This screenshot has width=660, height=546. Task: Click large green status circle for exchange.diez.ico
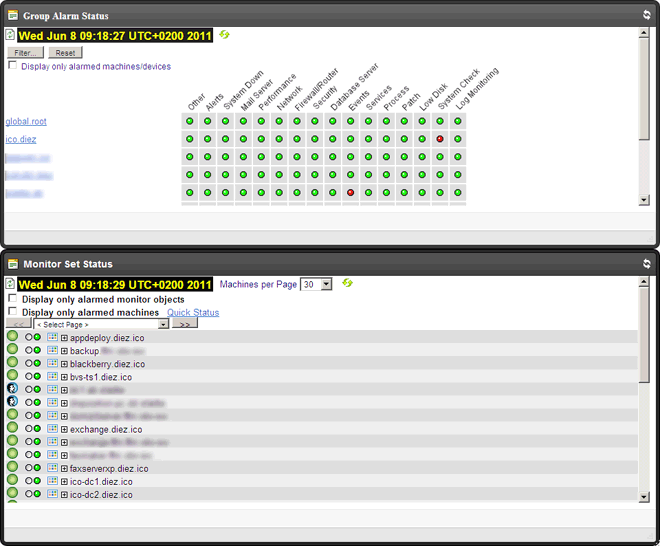13,427
